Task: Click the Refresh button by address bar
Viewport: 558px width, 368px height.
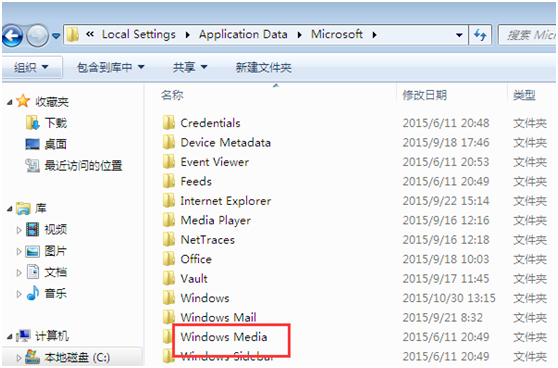Action: coord(480,35)
